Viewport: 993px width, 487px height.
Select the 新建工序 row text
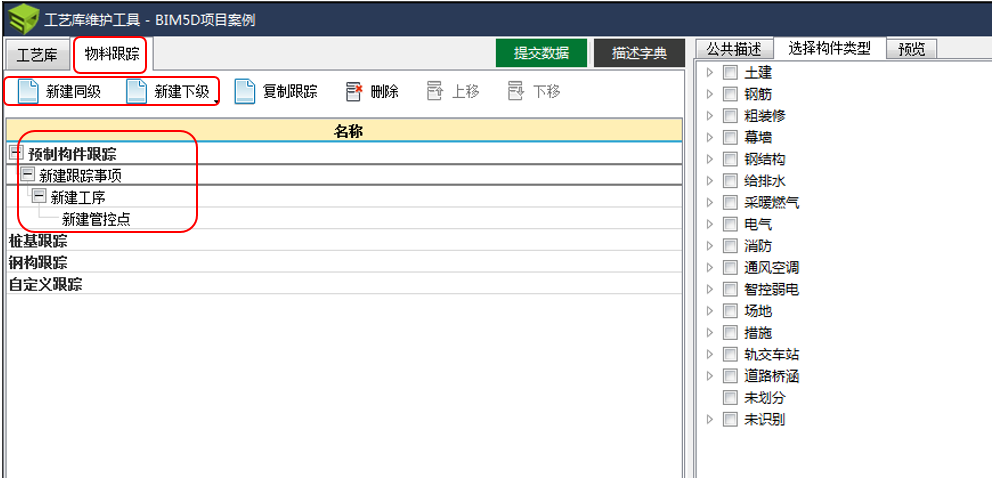(x=78, y=198)
